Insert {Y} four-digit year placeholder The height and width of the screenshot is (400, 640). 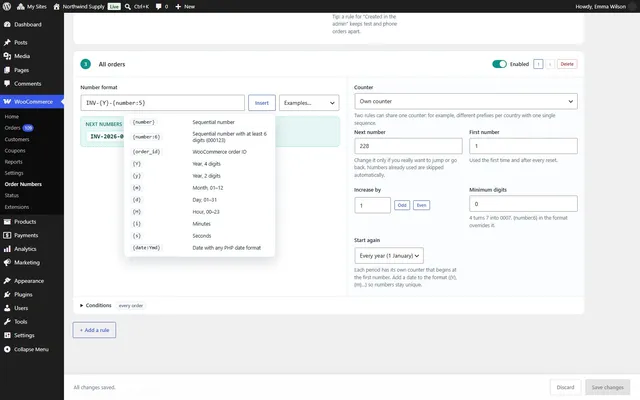199,164
